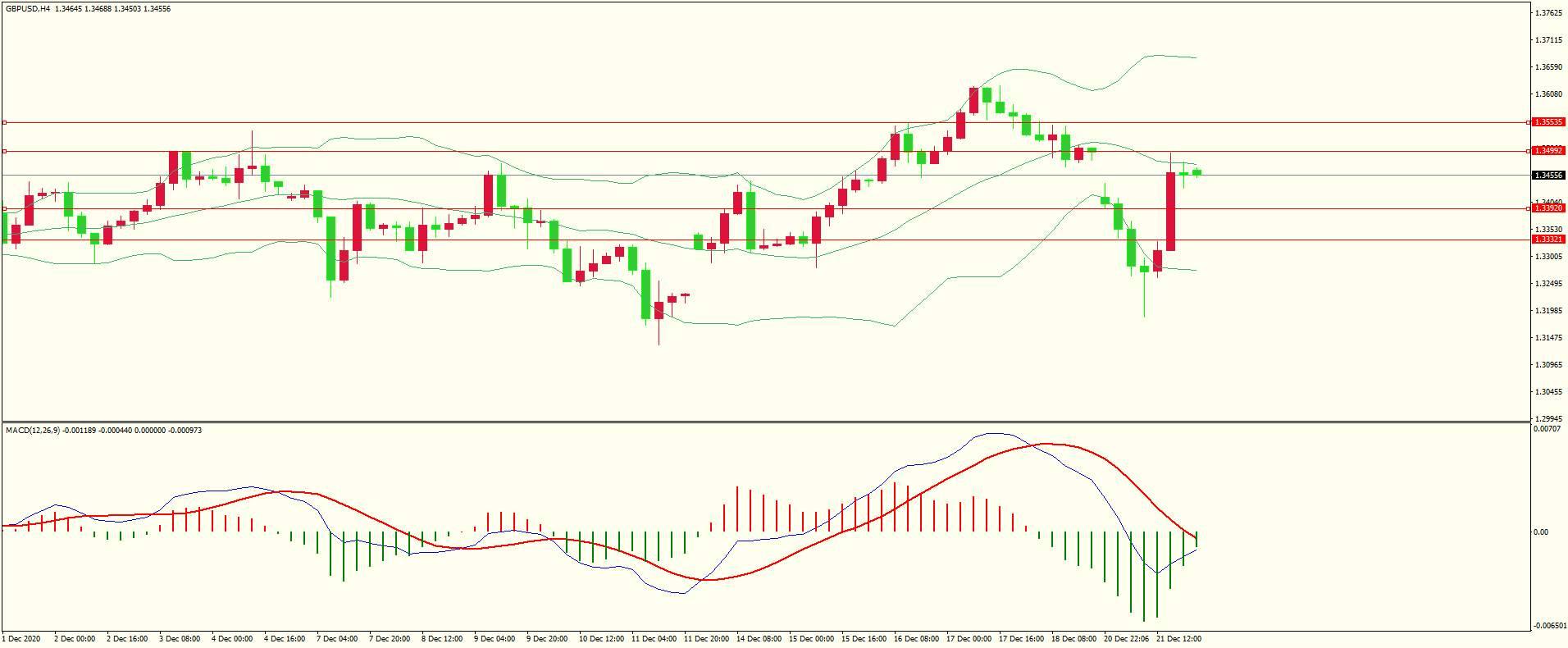Click the 1.37625 price axis value
1568x648 pixels.
point(1548,13)
